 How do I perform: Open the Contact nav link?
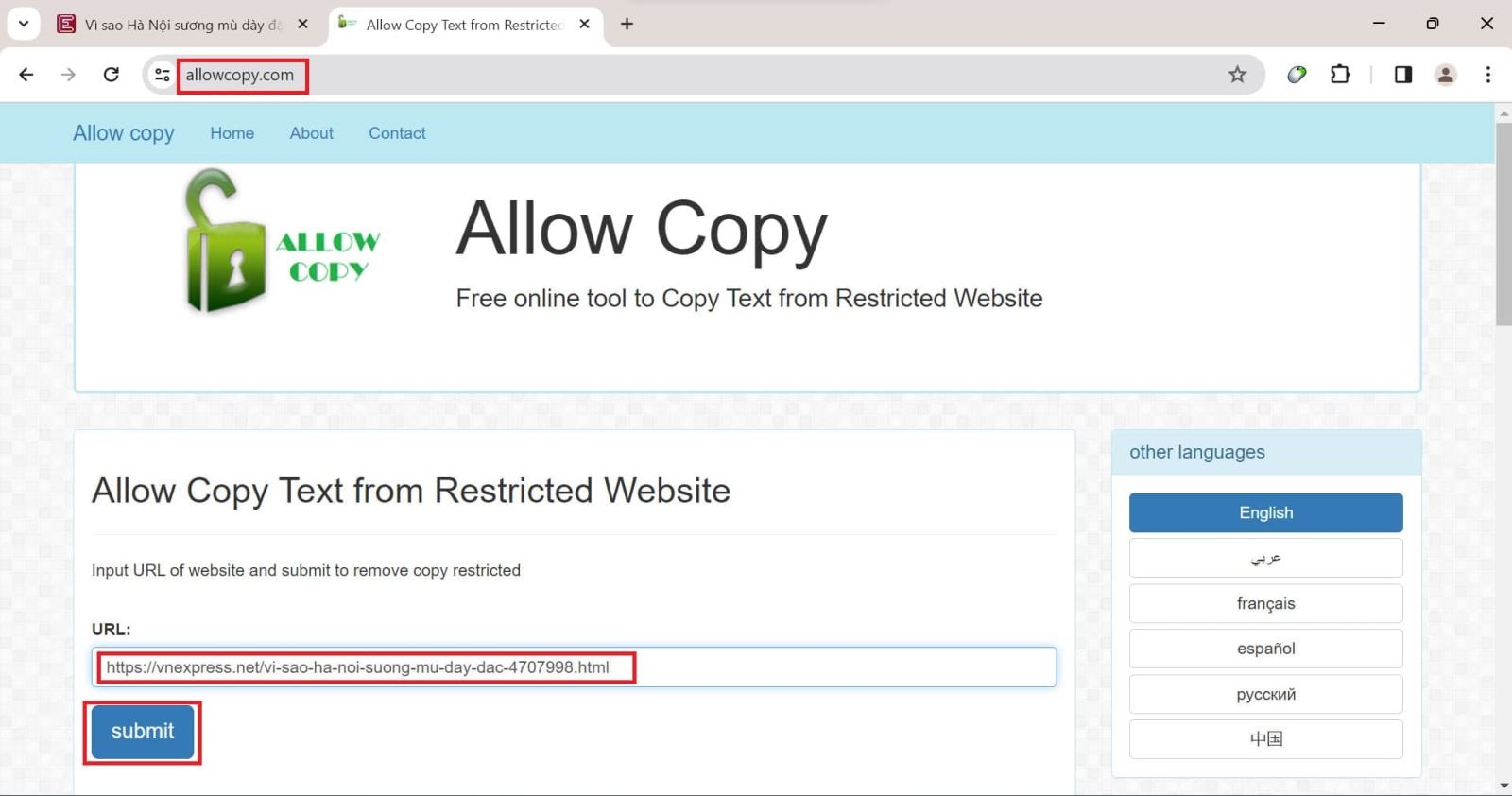tap(397, 133)
